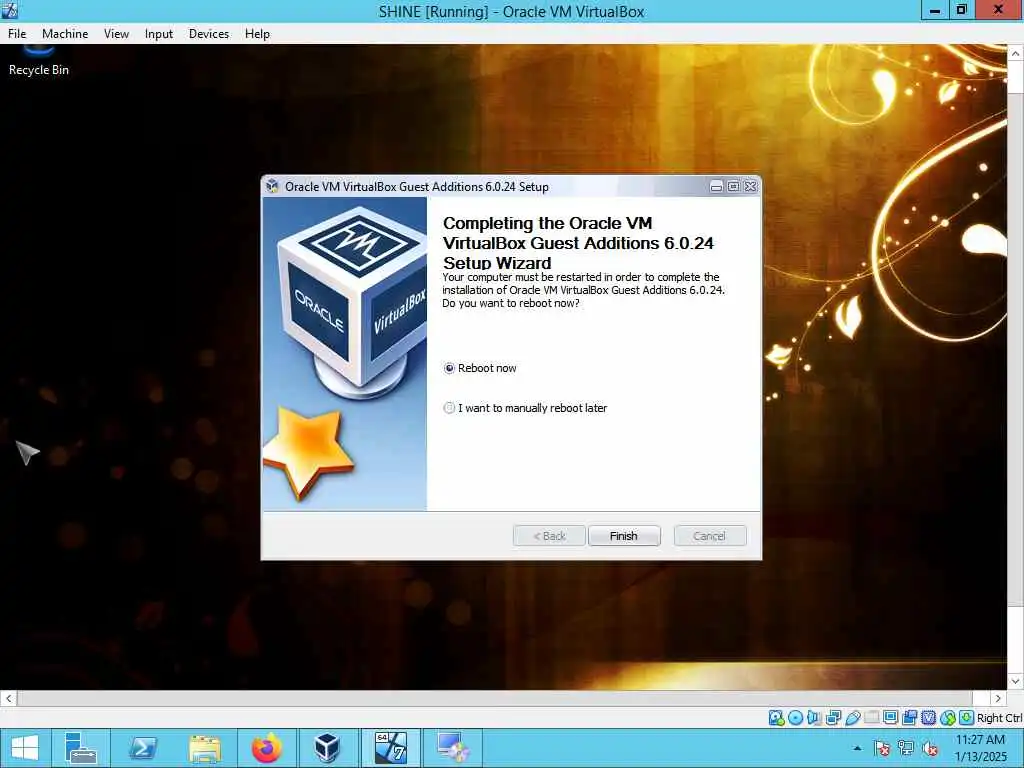Open File Explorer from the taskbar
Image resolution: width=1024 pixels, height=768 pixels.
tap(204, 748)
